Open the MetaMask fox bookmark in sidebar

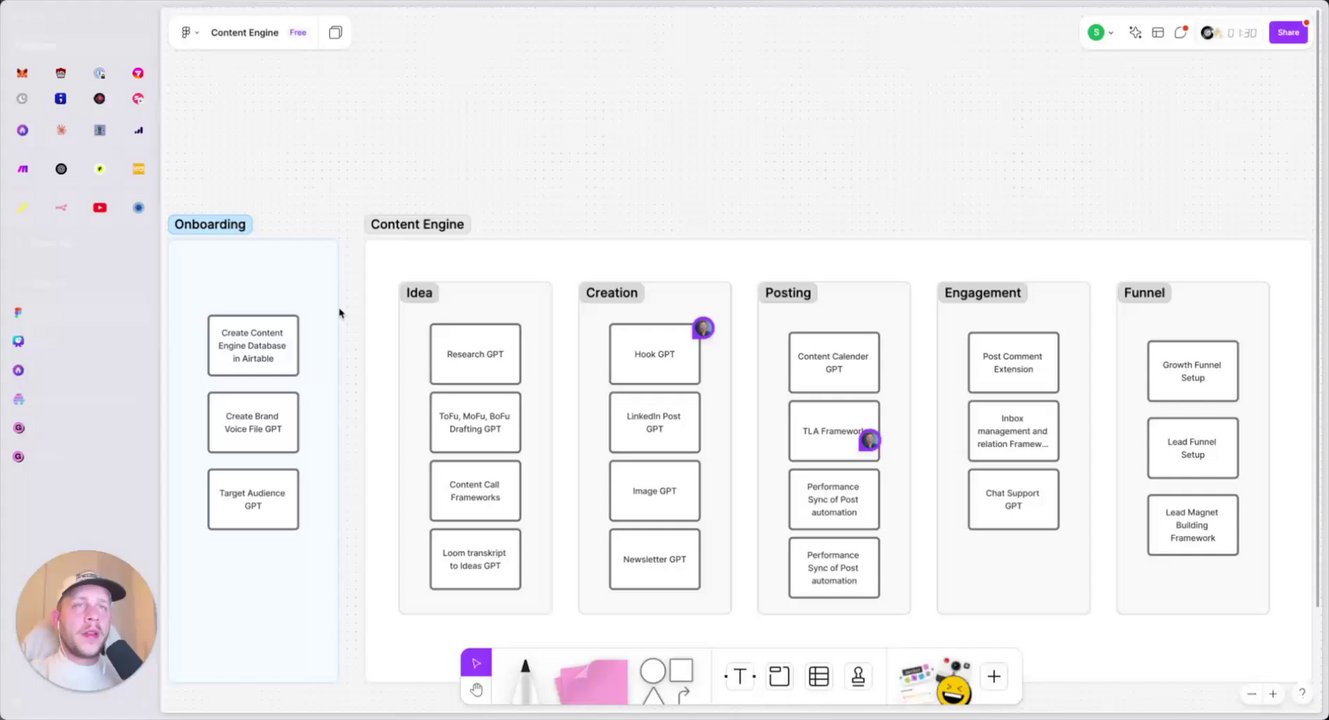pyautogui.click(x=22, y=73)
